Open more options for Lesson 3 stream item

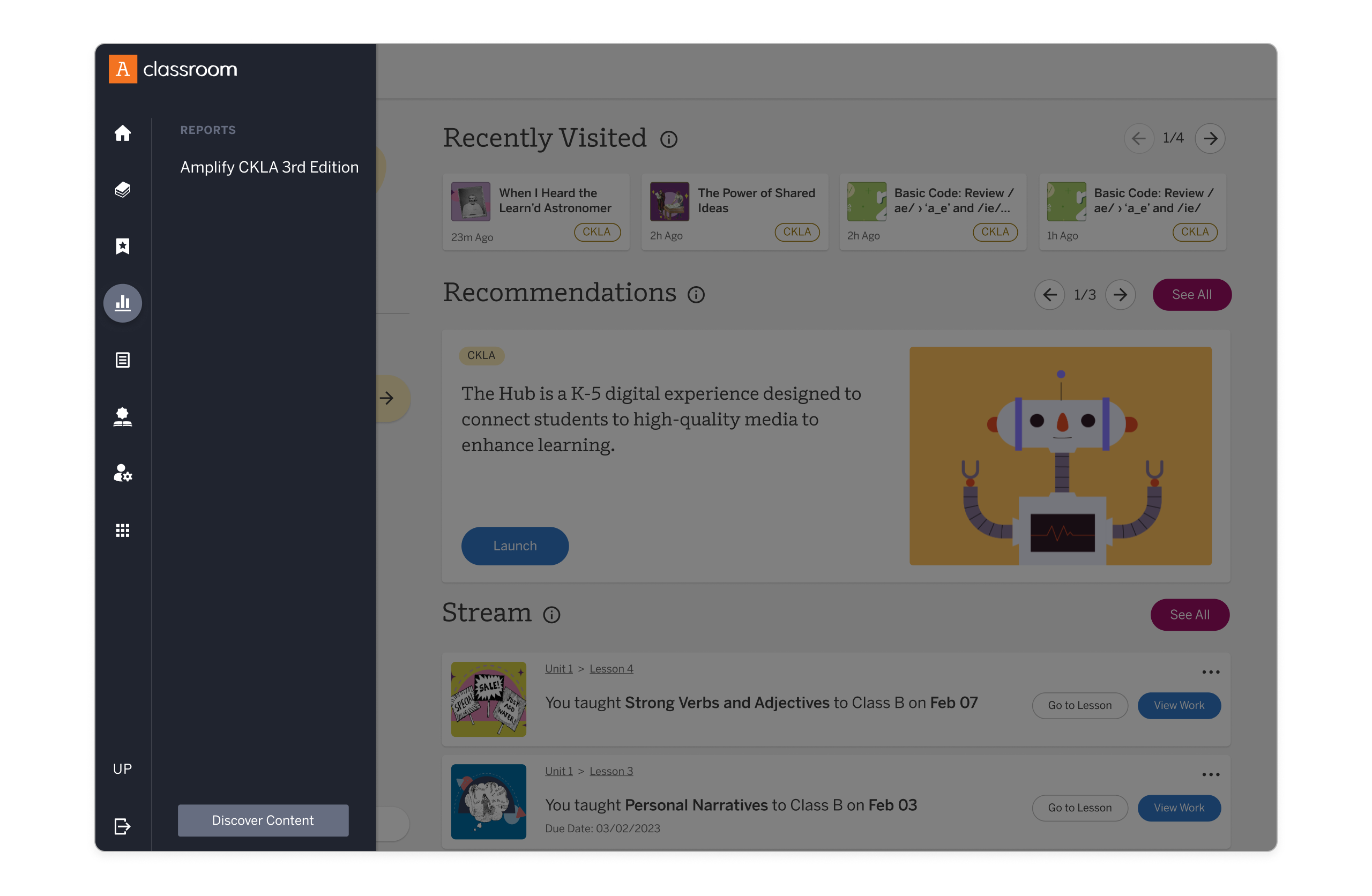coord(1211,774)
